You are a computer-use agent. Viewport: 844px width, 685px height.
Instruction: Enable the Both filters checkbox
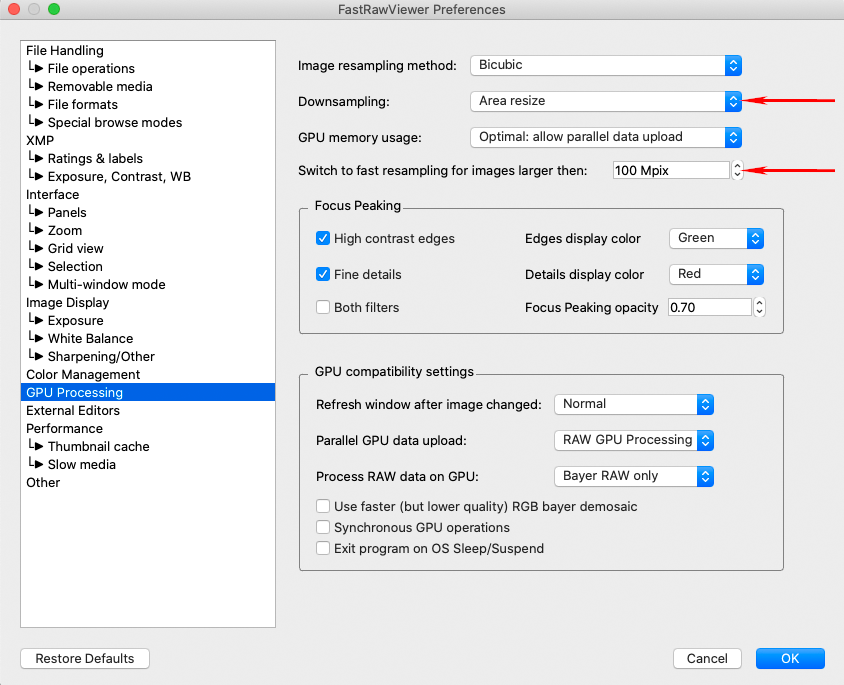point(323,308)
